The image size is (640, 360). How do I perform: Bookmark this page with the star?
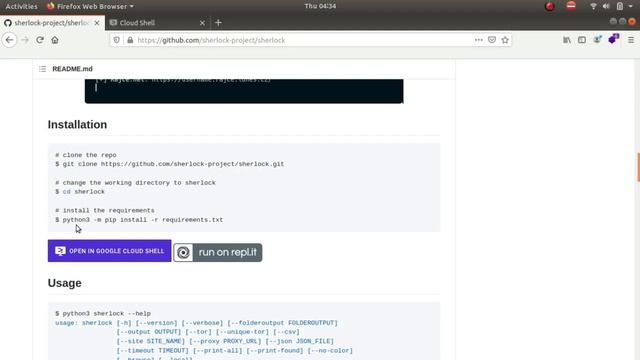pyautogui.click(x=505, y=40)
